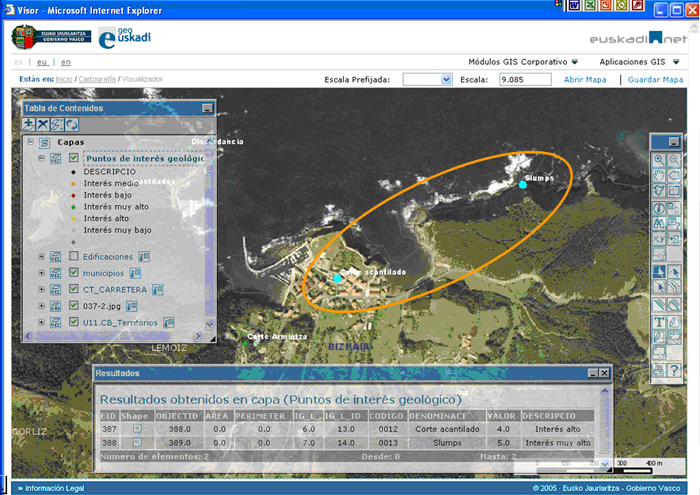Screen dimensions: 700x495
Task: Select the pan hand tool
Action: (659, 176)
